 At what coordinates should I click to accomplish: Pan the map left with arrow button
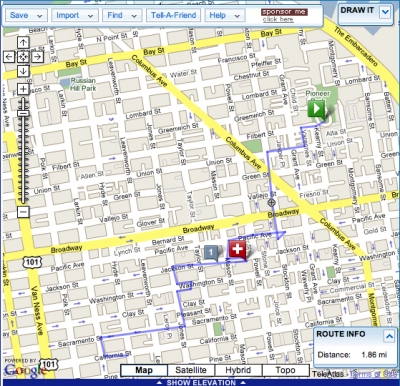(x=9, y=57)
